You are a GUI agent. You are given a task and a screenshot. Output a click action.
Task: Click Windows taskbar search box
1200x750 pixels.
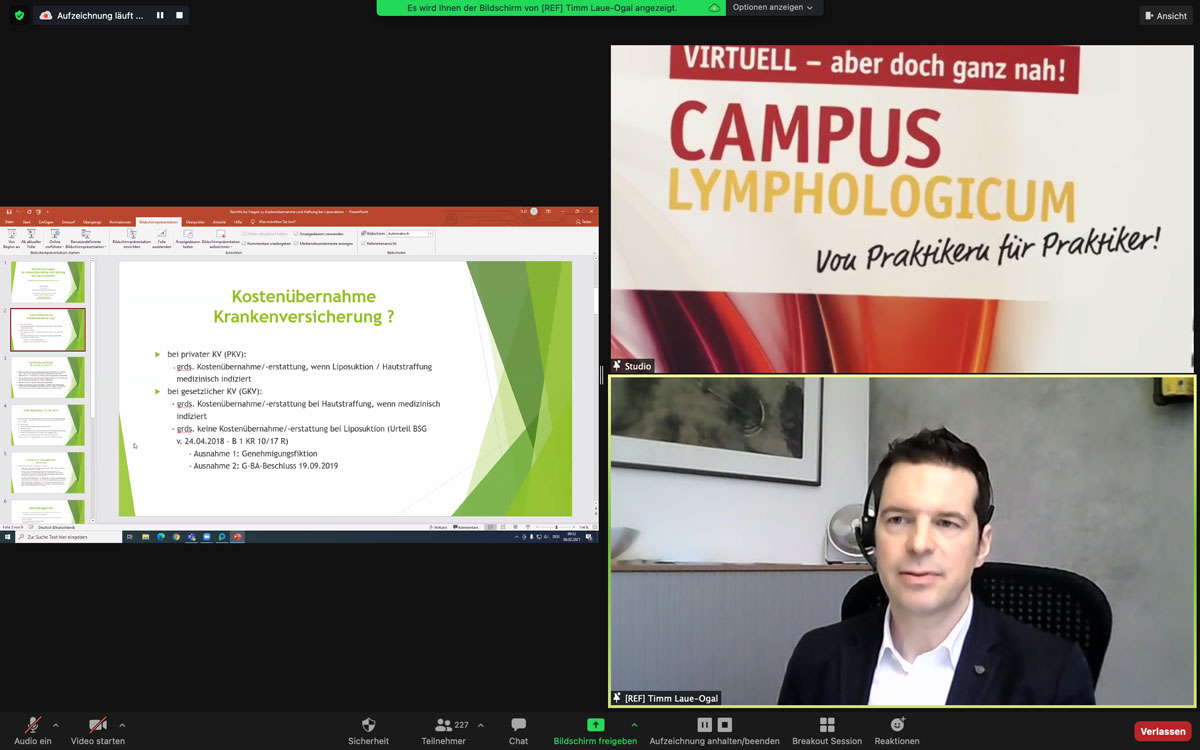[67, 537]
